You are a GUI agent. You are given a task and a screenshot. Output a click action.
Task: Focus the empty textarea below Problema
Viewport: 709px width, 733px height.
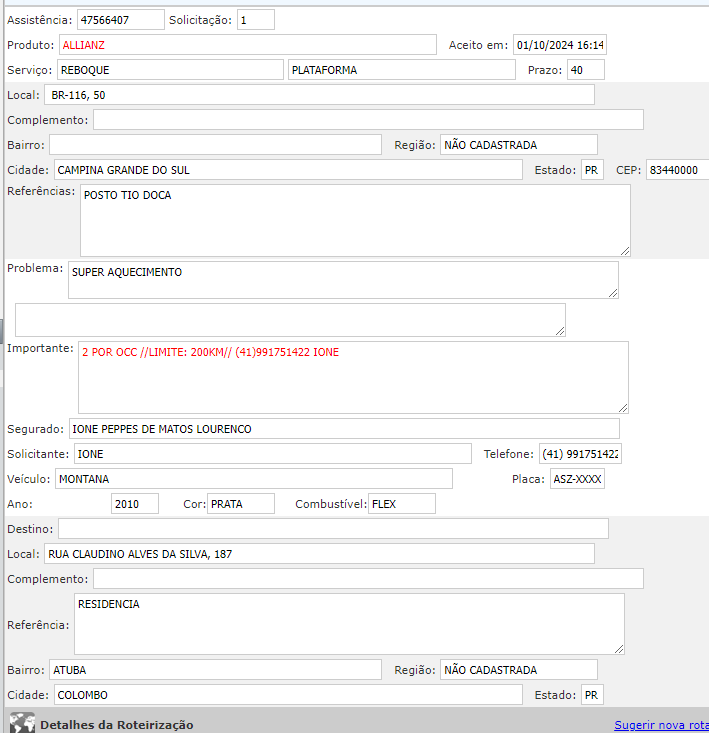coord(290,320)
